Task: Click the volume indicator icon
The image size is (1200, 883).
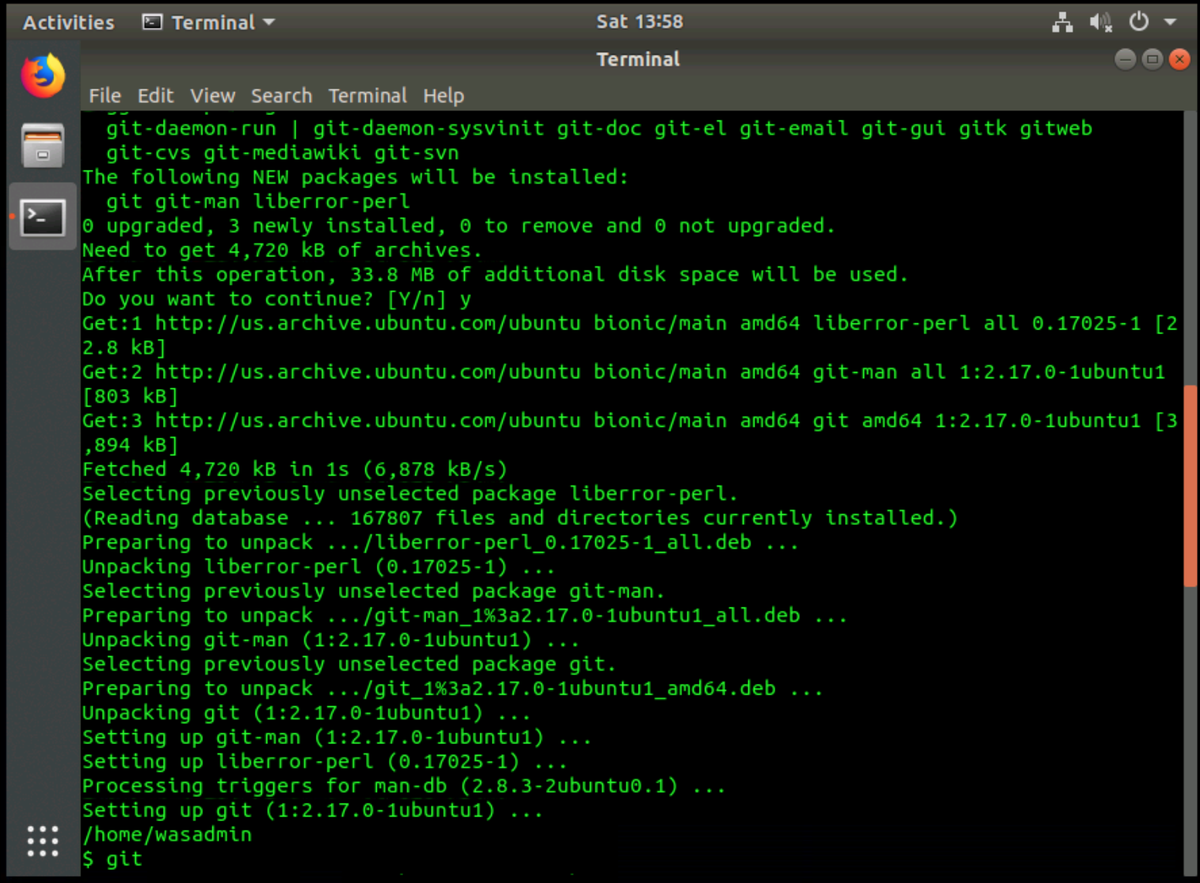Action: pos(1100,21)
